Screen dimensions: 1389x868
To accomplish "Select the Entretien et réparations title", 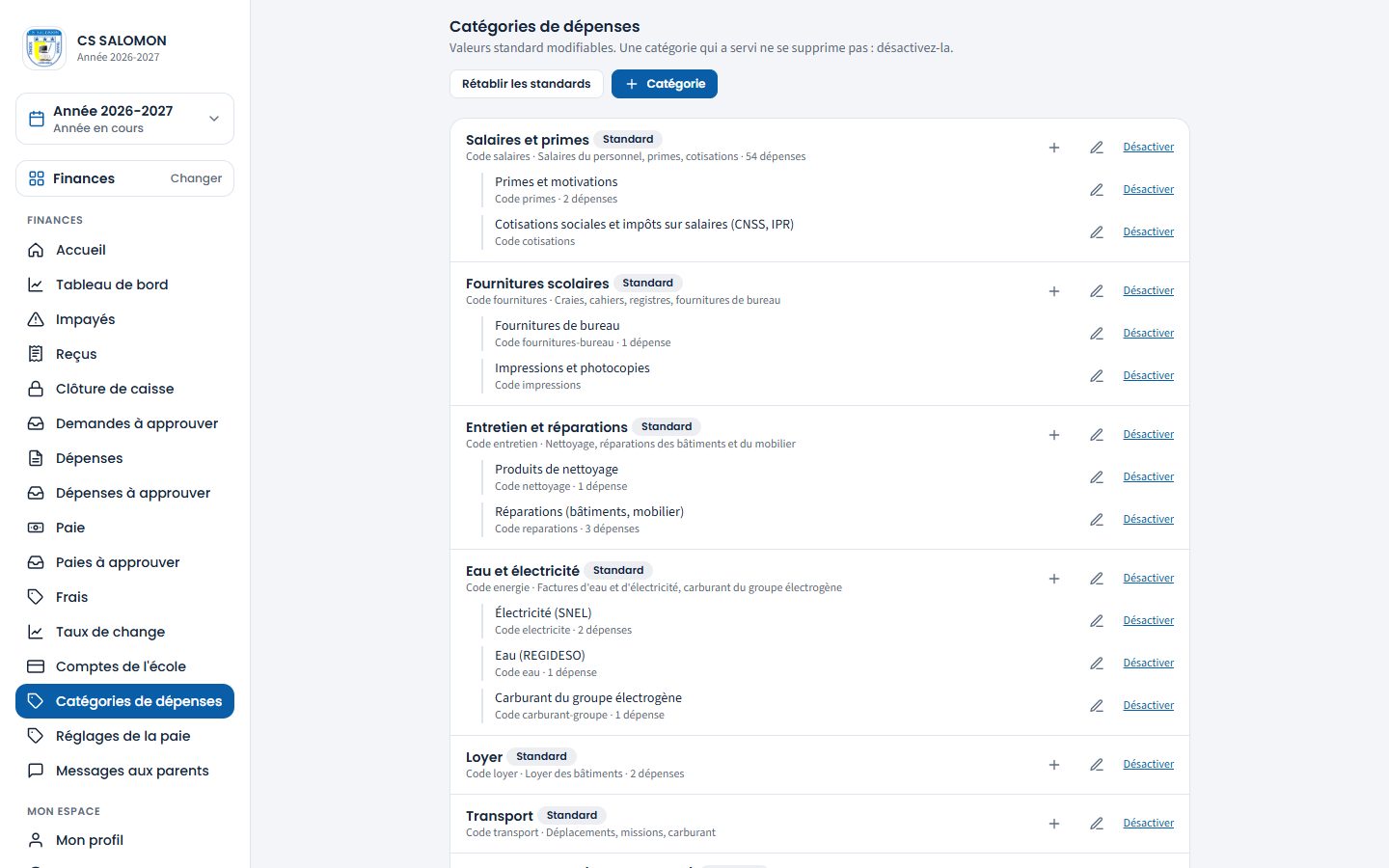I will (547, 427).
